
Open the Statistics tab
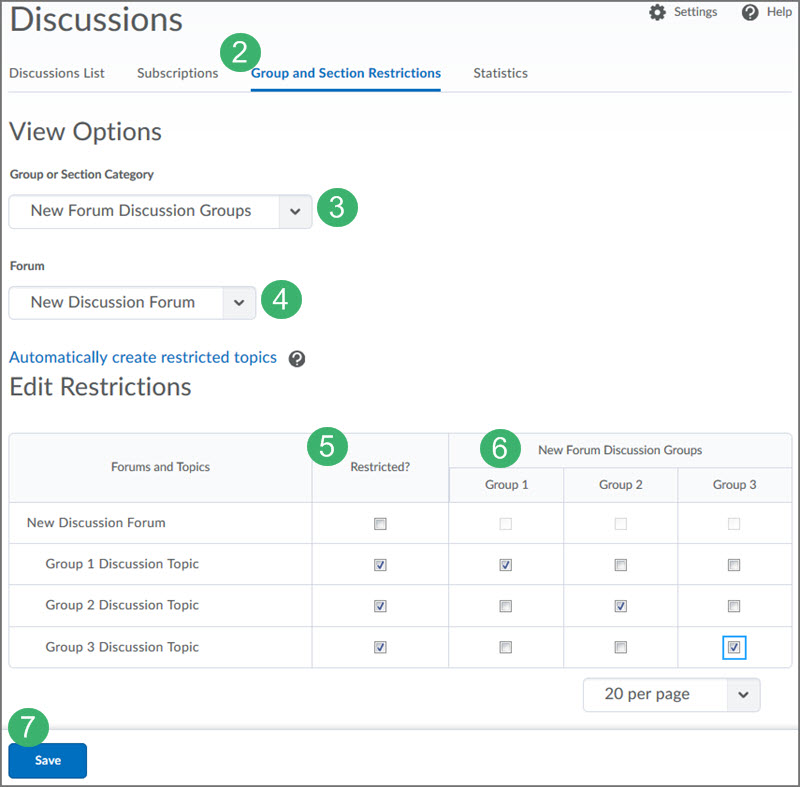pyautogui.click(x=501, y=73)
